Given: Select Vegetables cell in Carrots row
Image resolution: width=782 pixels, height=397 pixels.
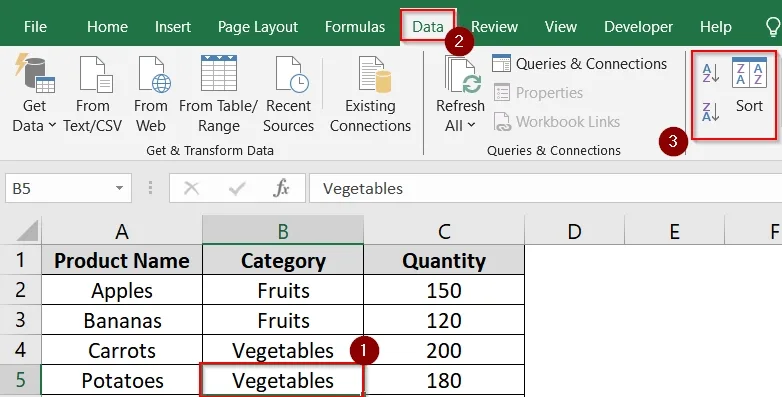Looking at the screenshot, I should coord(283,350).
